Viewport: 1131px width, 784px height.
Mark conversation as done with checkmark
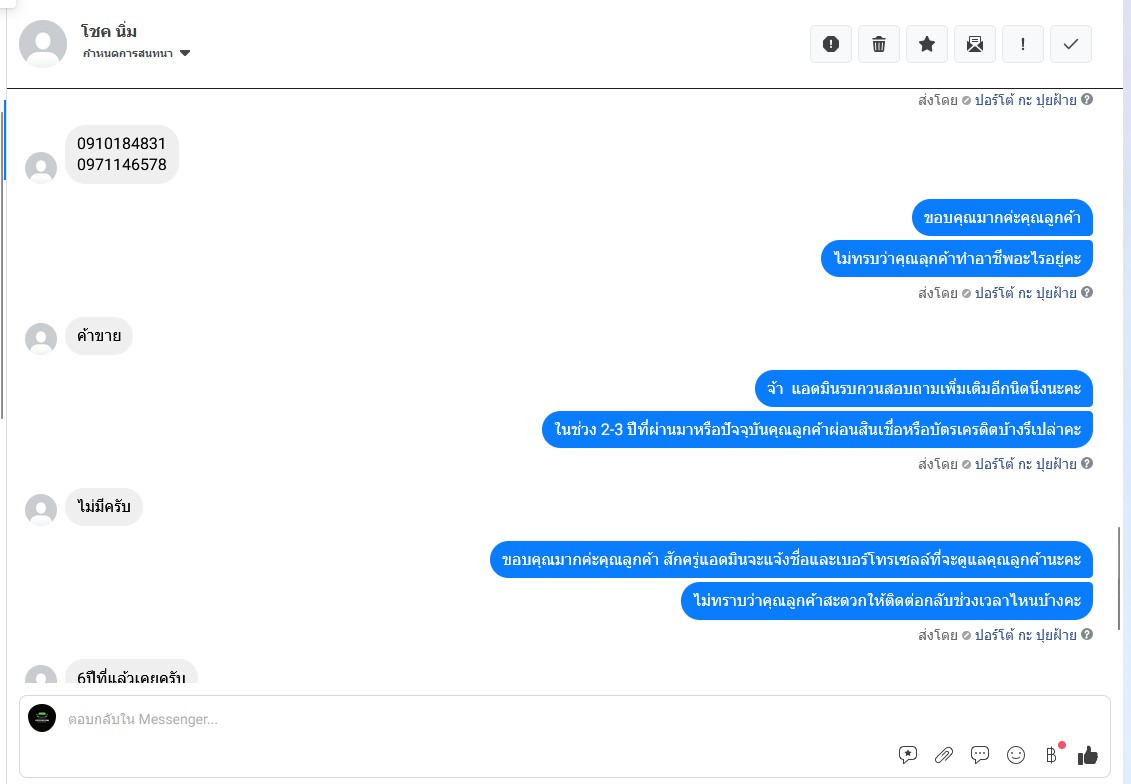(x=1070, y=44)
